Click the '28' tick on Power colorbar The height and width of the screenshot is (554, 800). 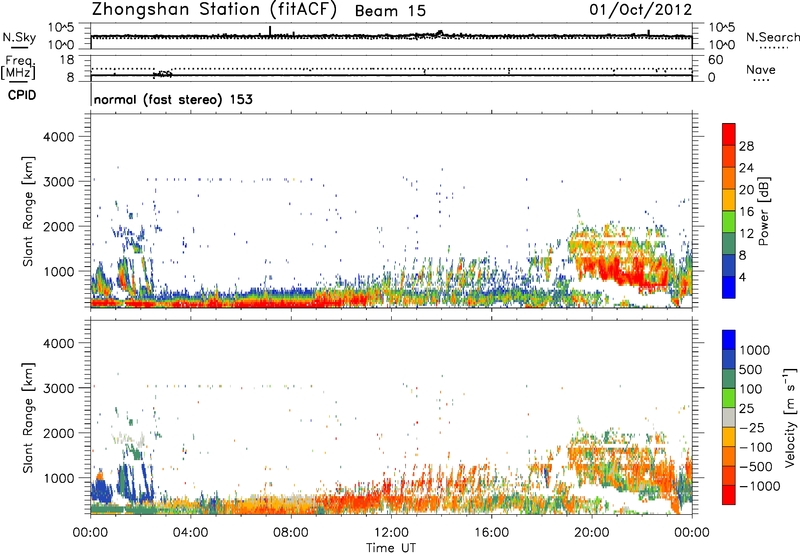point(746,146)
